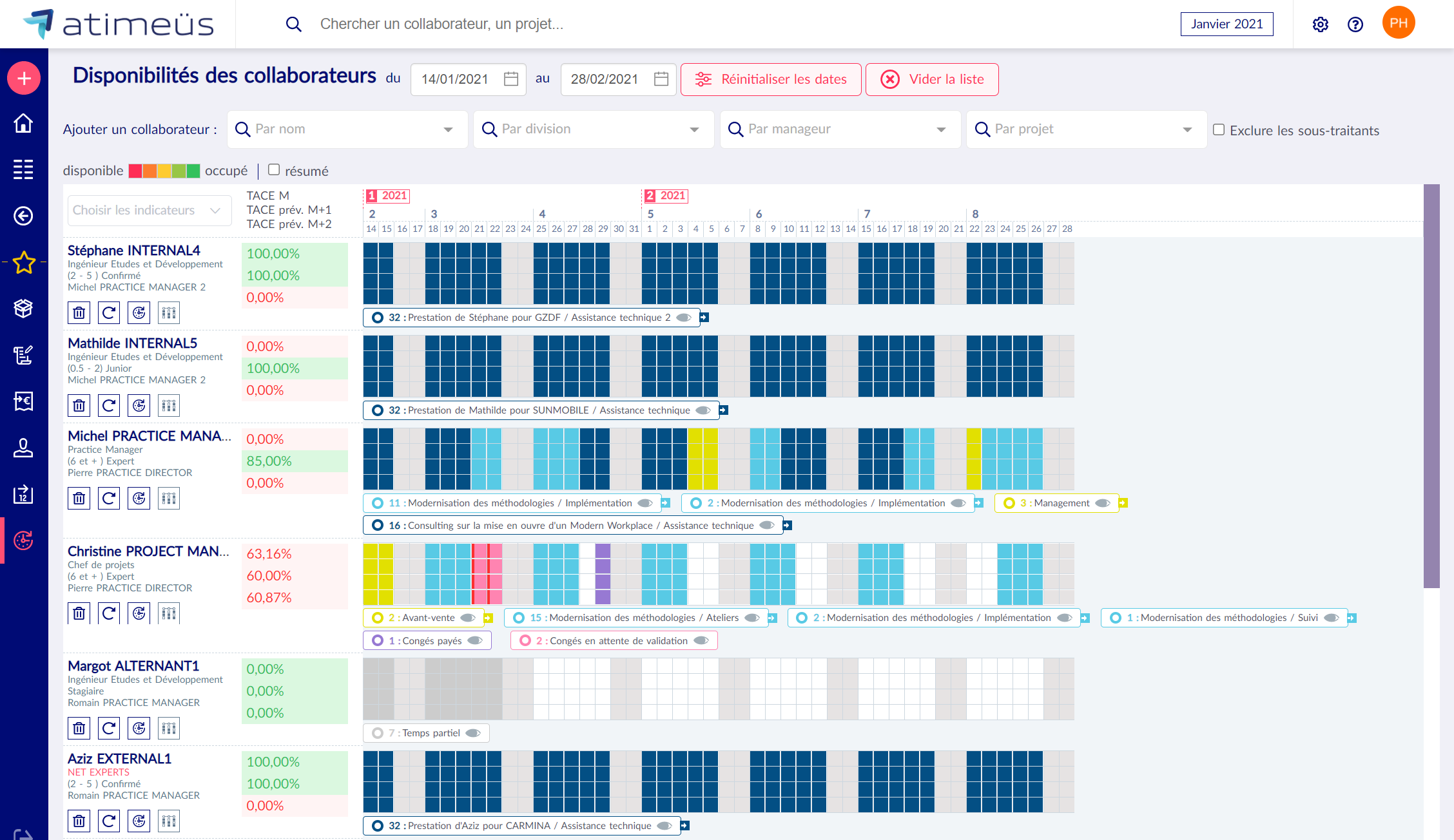
Task: Click the yellow star favorites icon
Action: coord(24,262)
